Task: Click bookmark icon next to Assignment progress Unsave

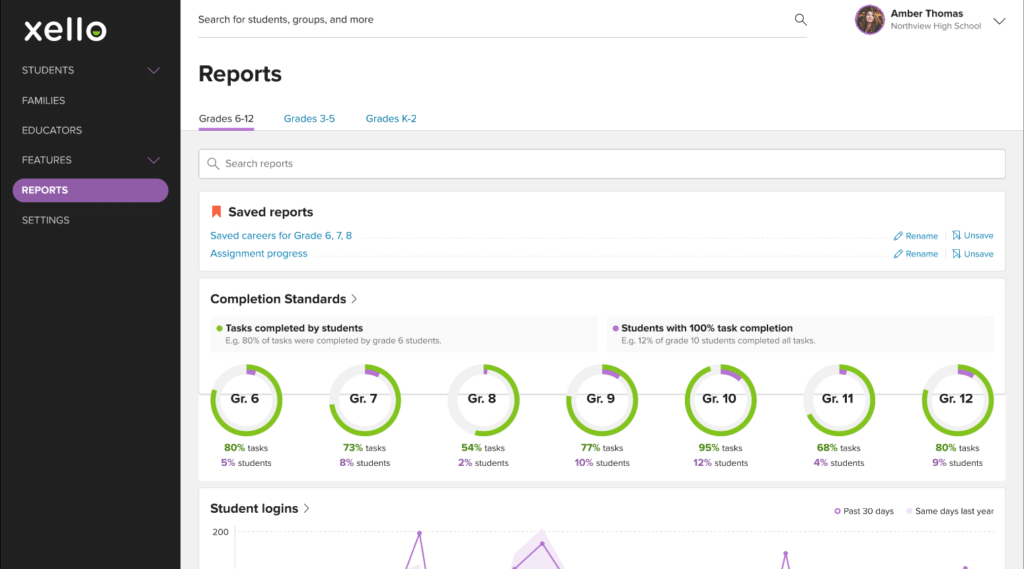Action: pyautogui.click(x=956, y=253)
